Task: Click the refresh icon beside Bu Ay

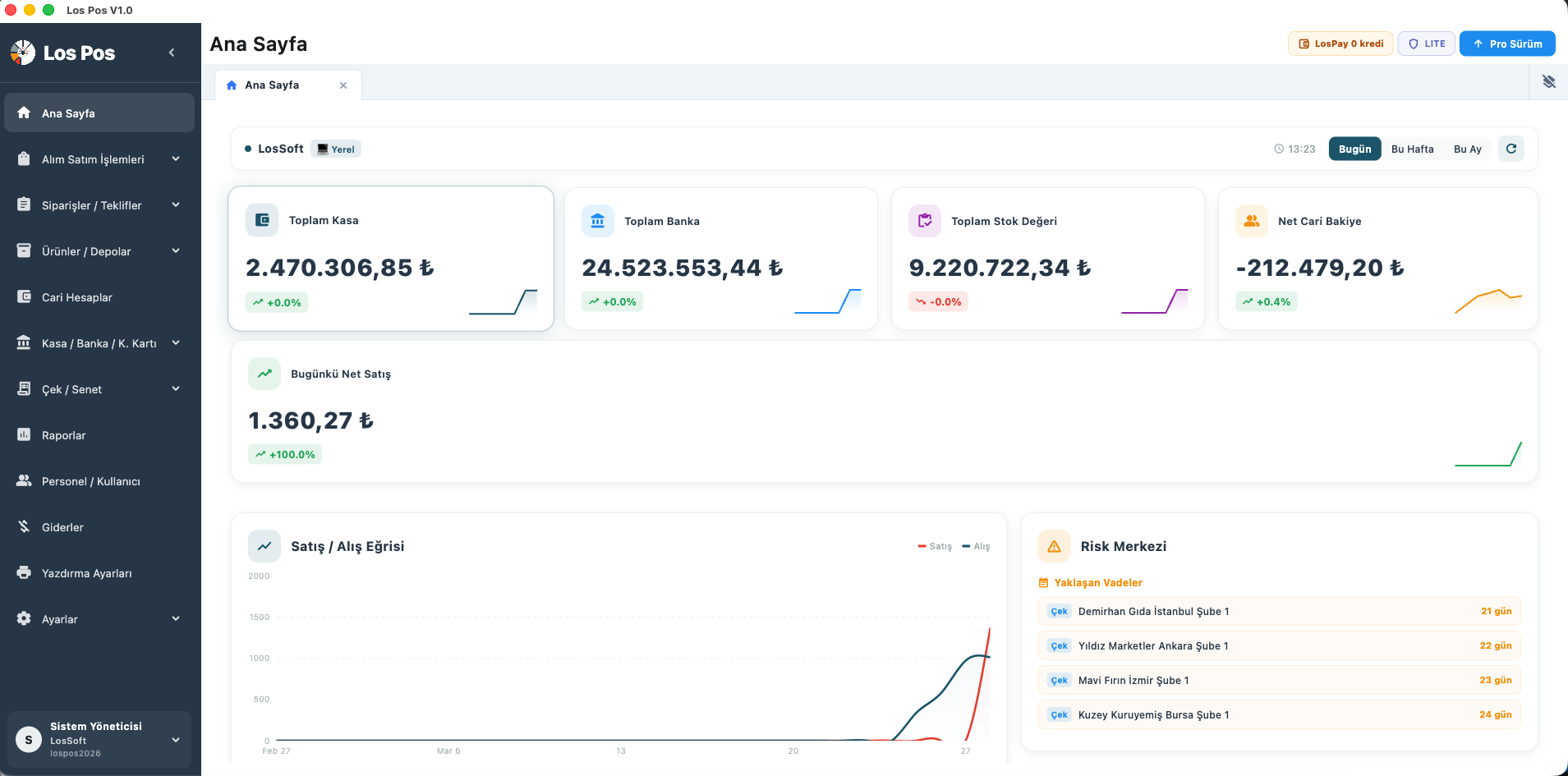Action: click(x=1511, y=149)
